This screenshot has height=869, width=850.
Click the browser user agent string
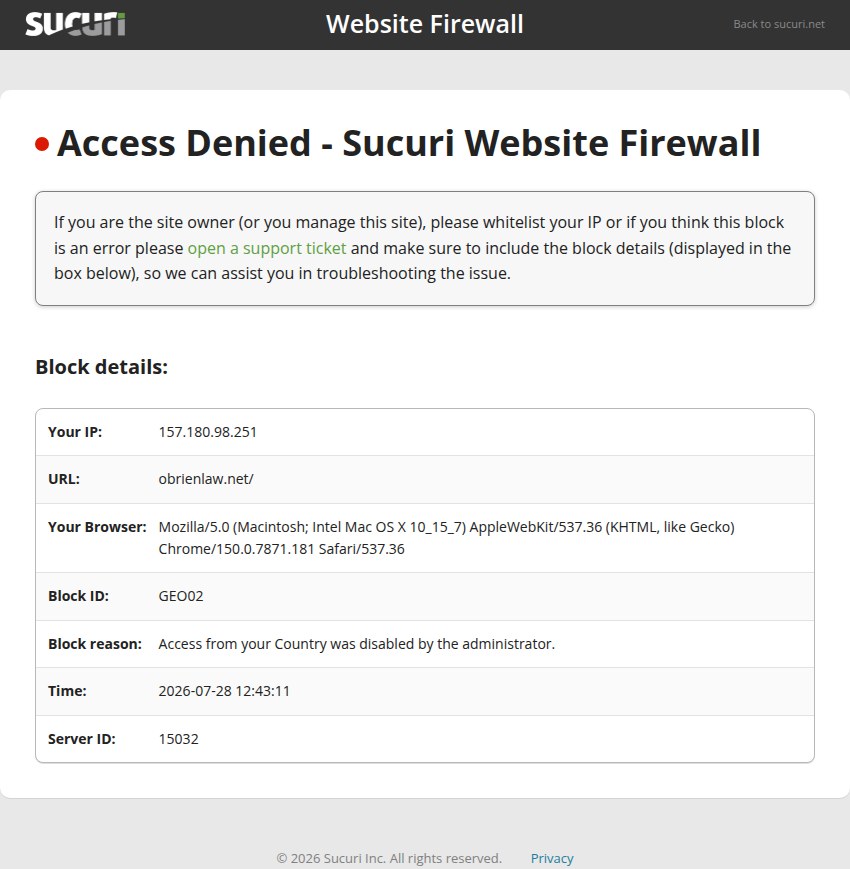pyautogui.click(x=447, y=538)
